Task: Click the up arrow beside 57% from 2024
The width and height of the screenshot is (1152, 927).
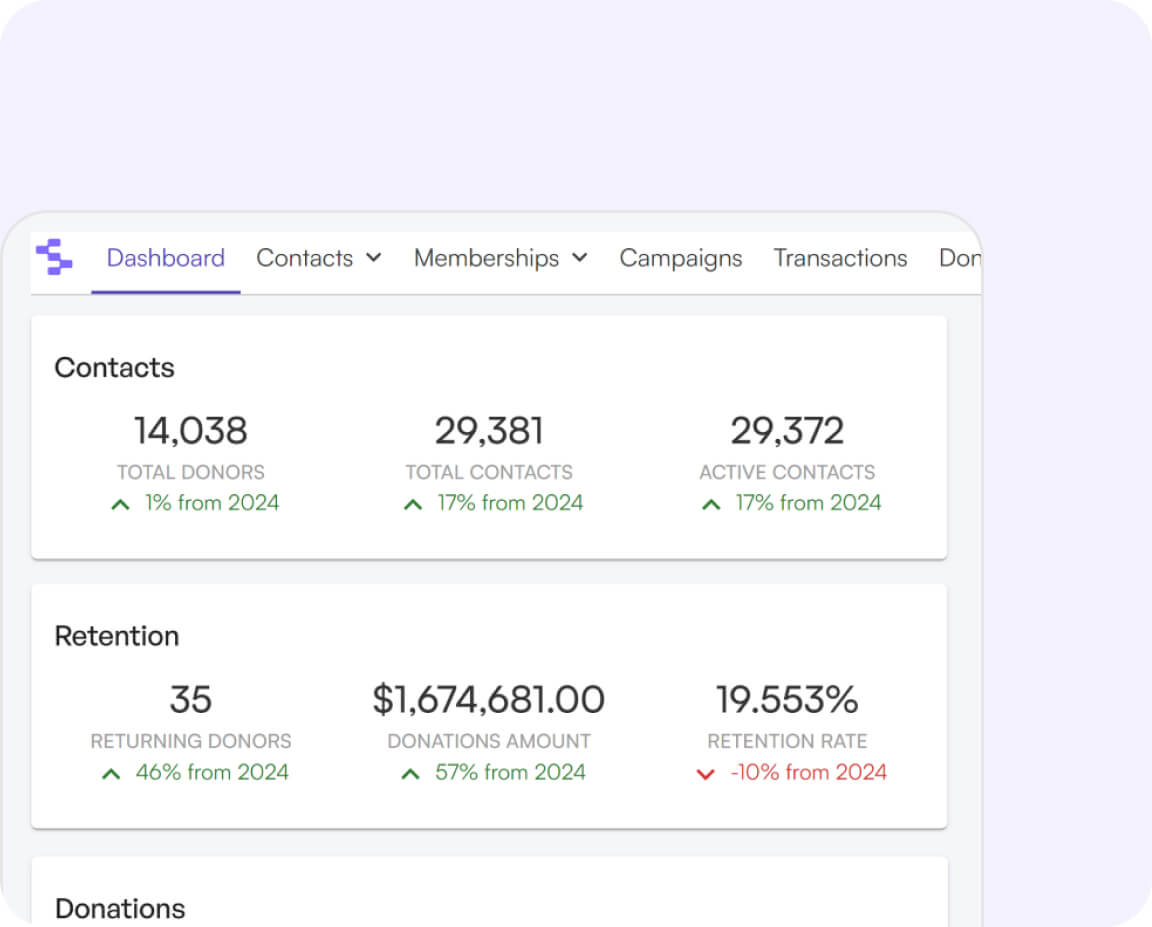Action: 411,774
